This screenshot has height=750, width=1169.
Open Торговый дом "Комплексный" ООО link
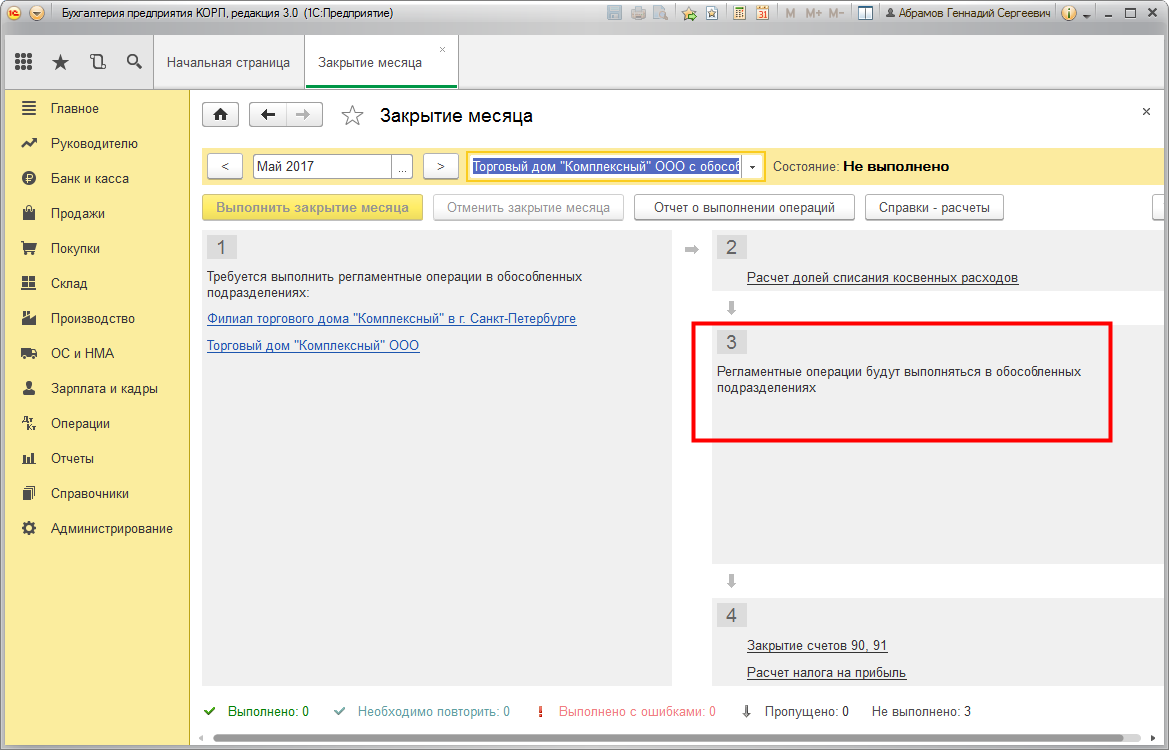click(313, 345)
